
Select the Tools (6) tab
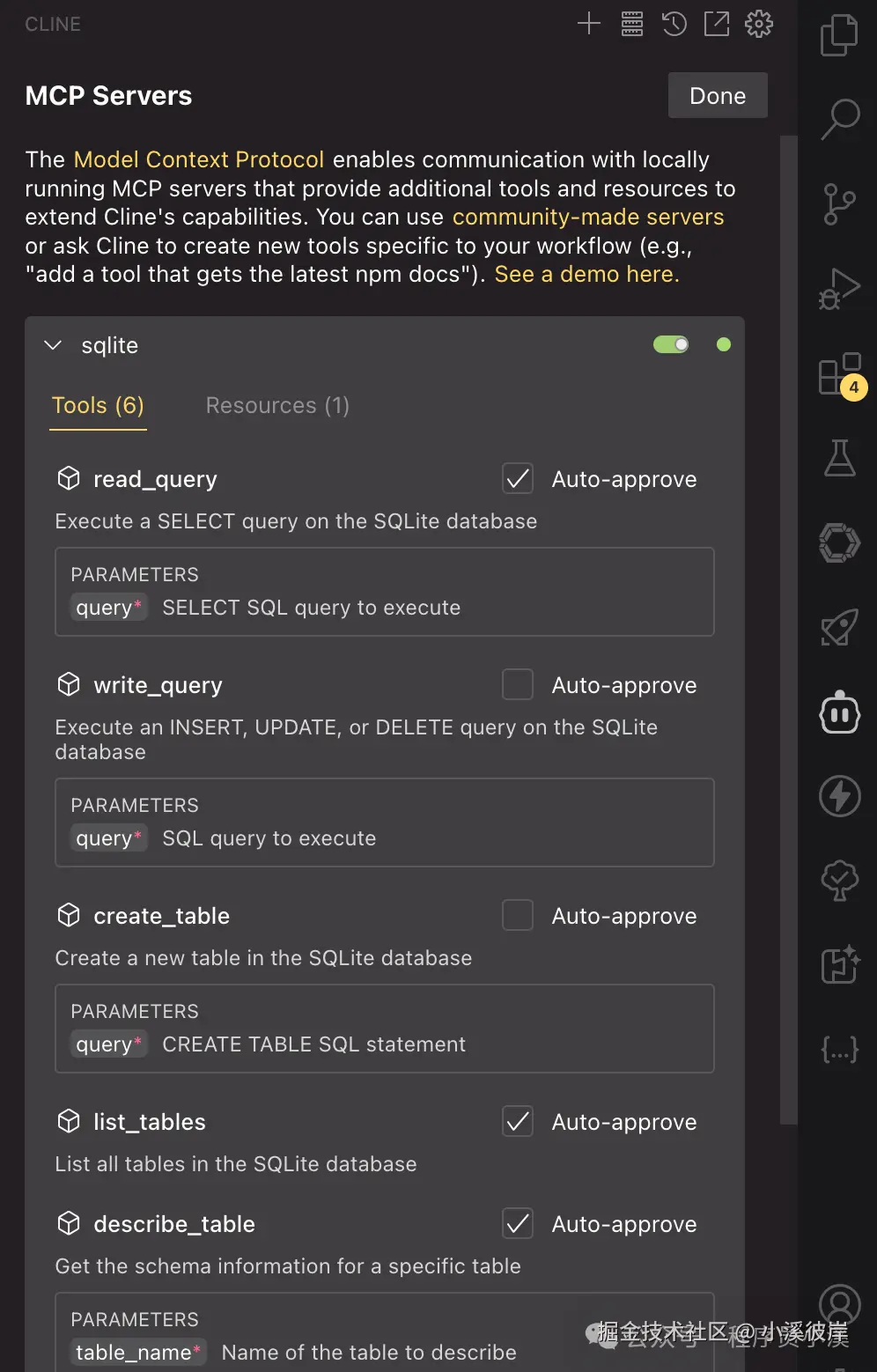(98, 405)
